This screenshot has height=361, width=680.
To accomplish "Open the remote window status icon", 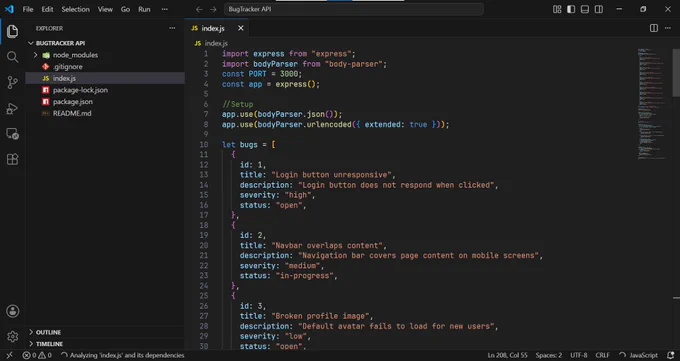I will pos(9,355).
